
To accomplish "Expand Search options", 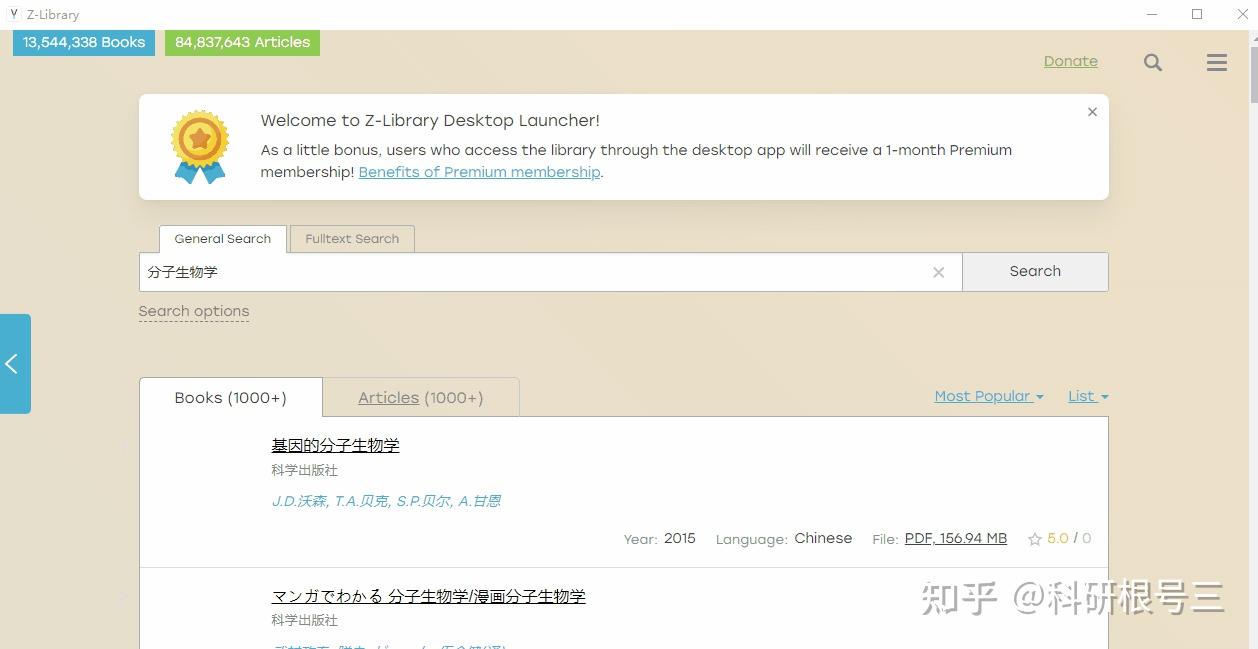I will (193, 311).
